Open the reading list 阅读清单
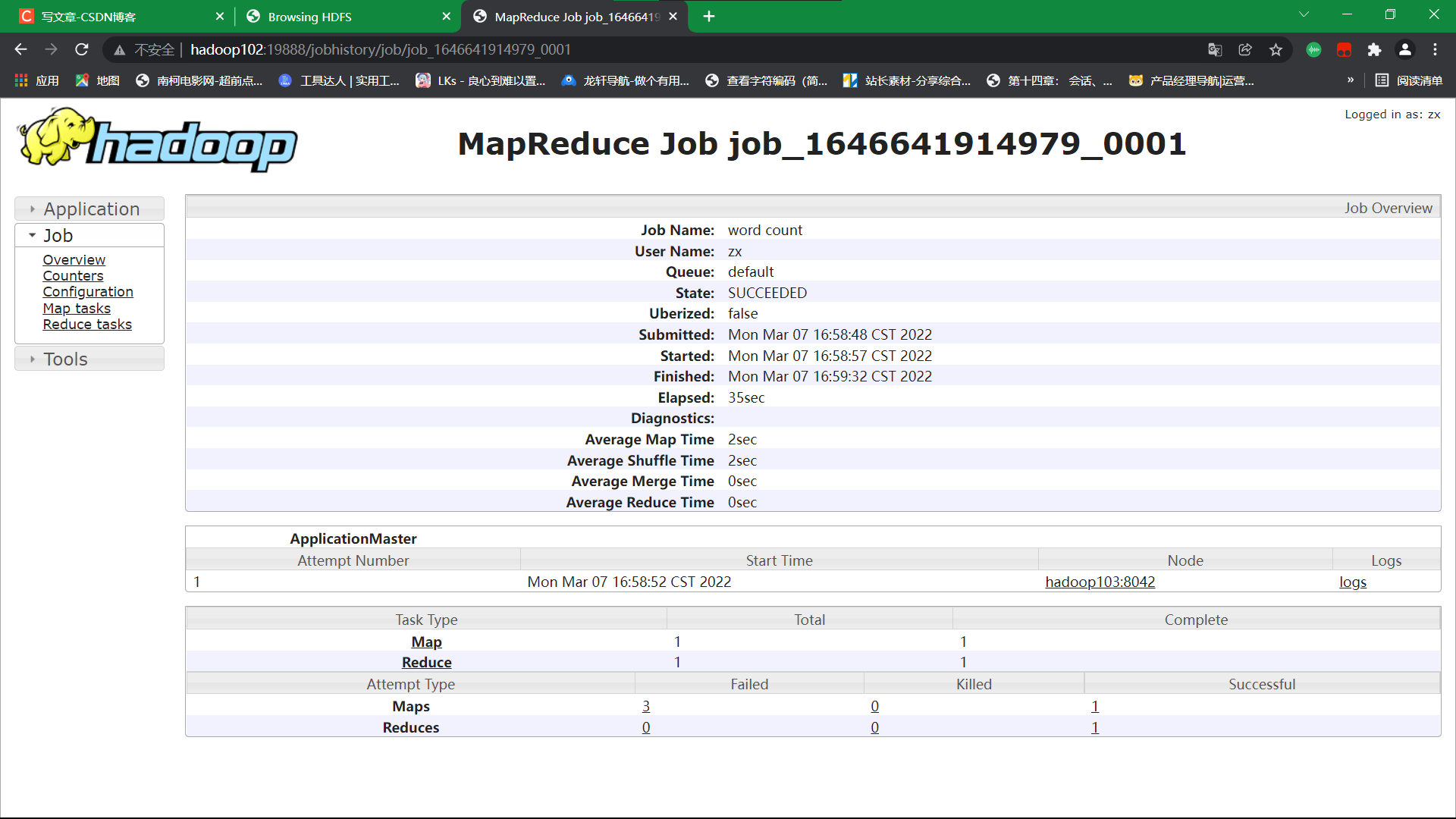Image resolution: width=1456 pixels, height=819 pixels. point(1409,80)
